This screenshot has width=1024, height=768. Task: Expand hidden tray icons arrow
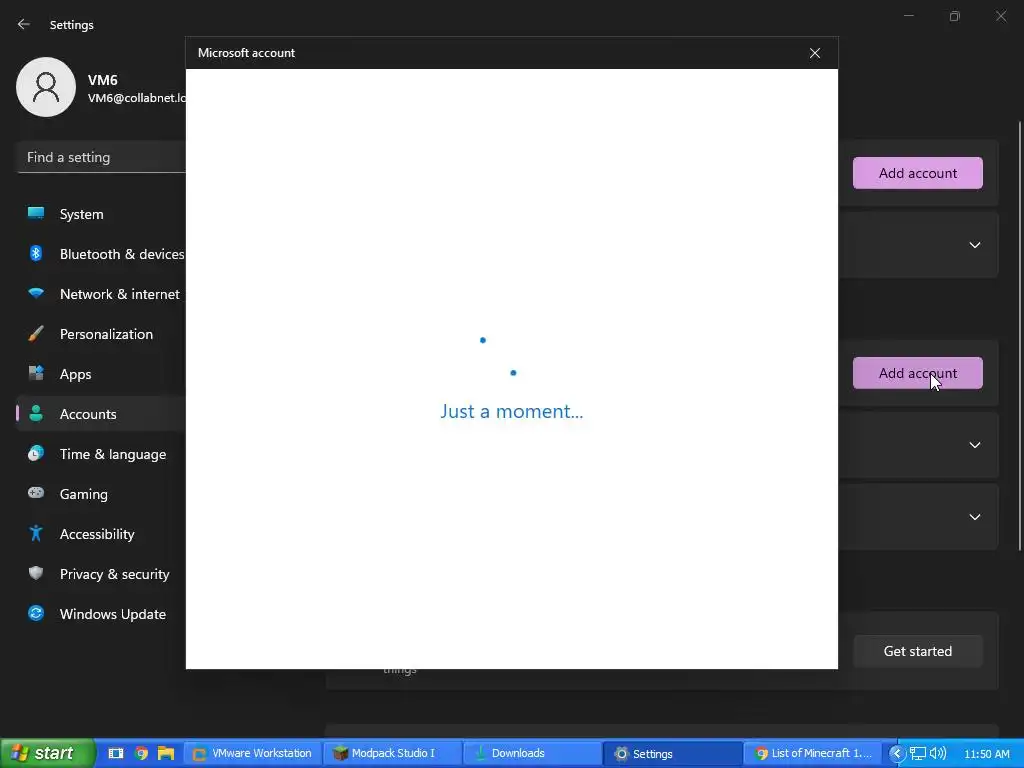pos(897,754)
